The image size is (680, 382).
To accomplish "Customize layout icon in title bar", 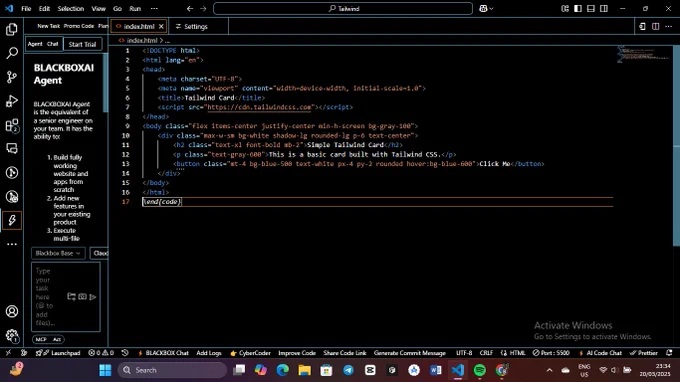I will click(565, 9).
